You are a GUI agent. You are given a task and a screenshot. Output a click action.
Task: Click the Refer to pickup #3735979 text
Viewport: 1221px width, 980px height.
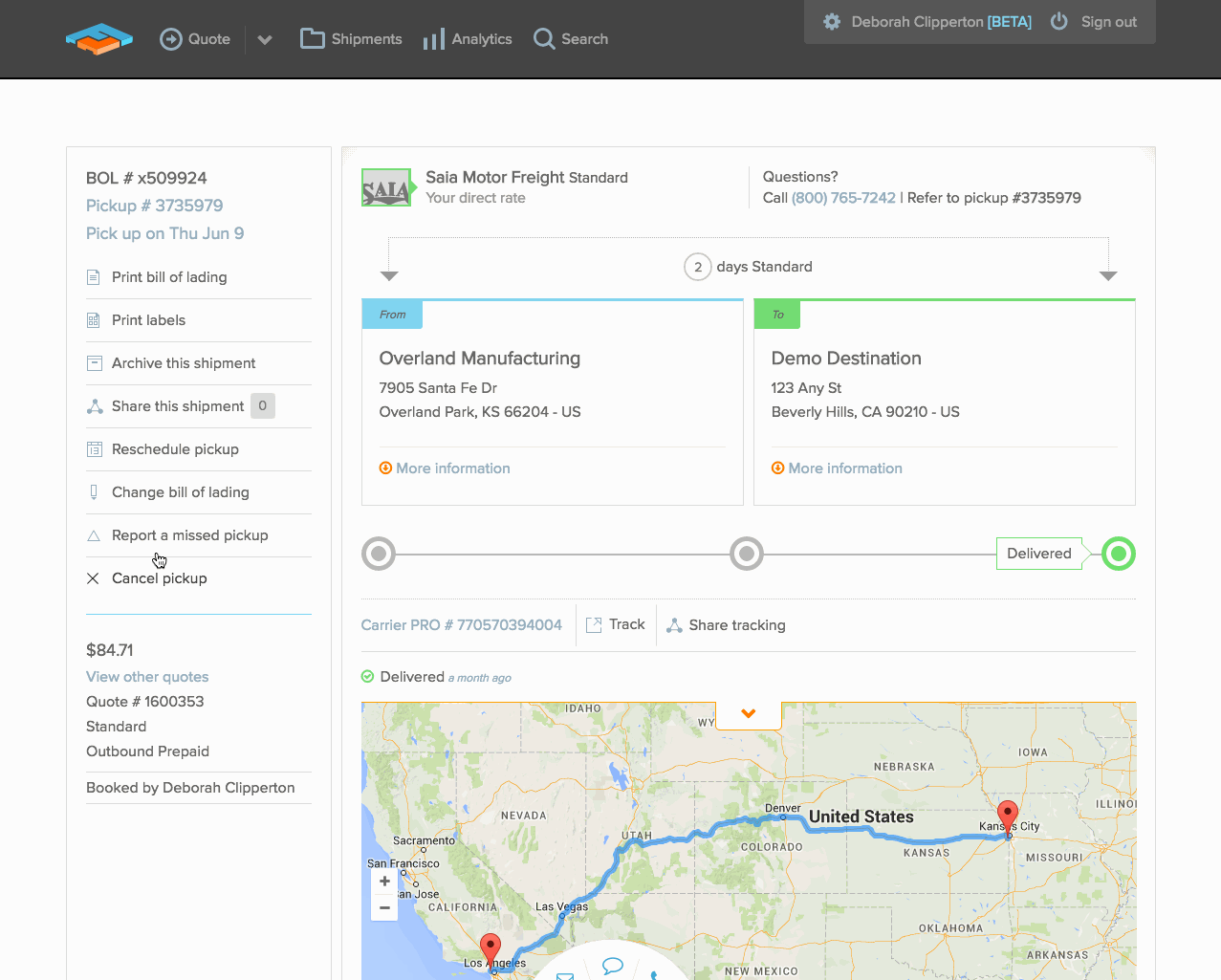tap(994, 198)
